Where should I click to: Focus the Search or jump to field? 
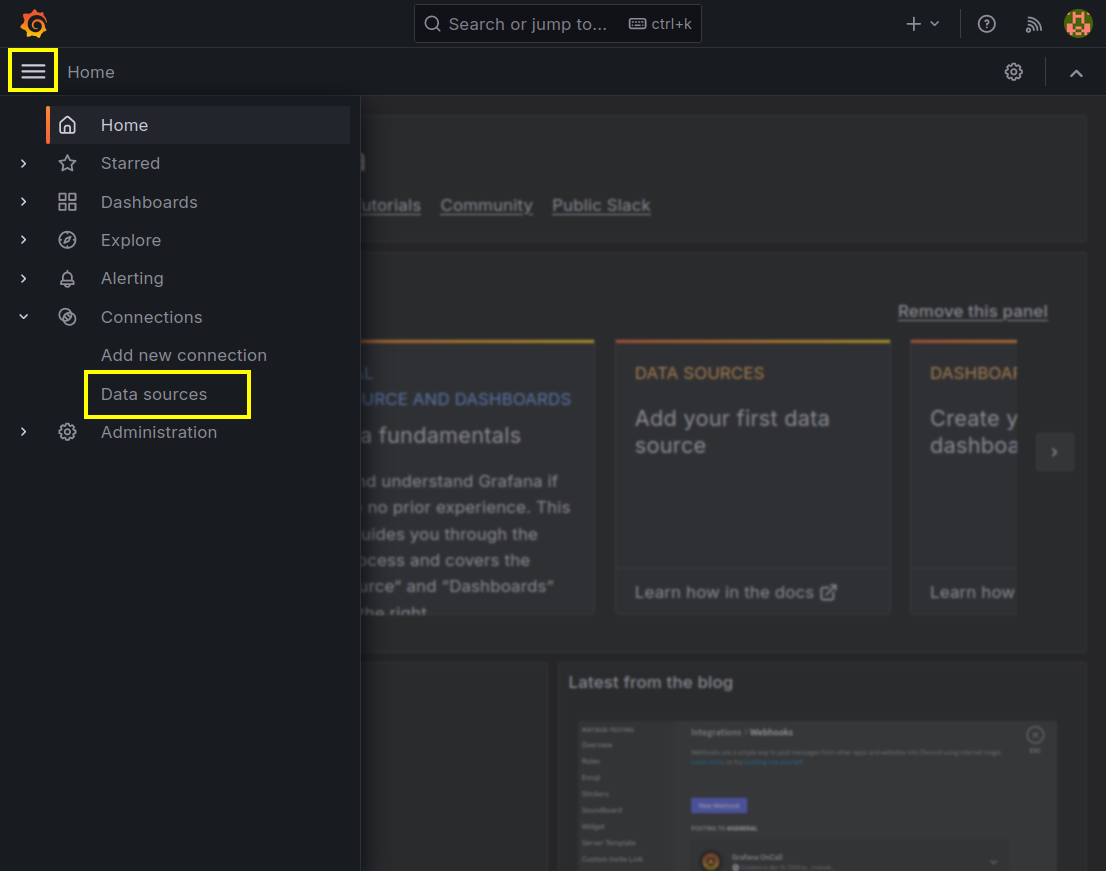click(557, 24)
